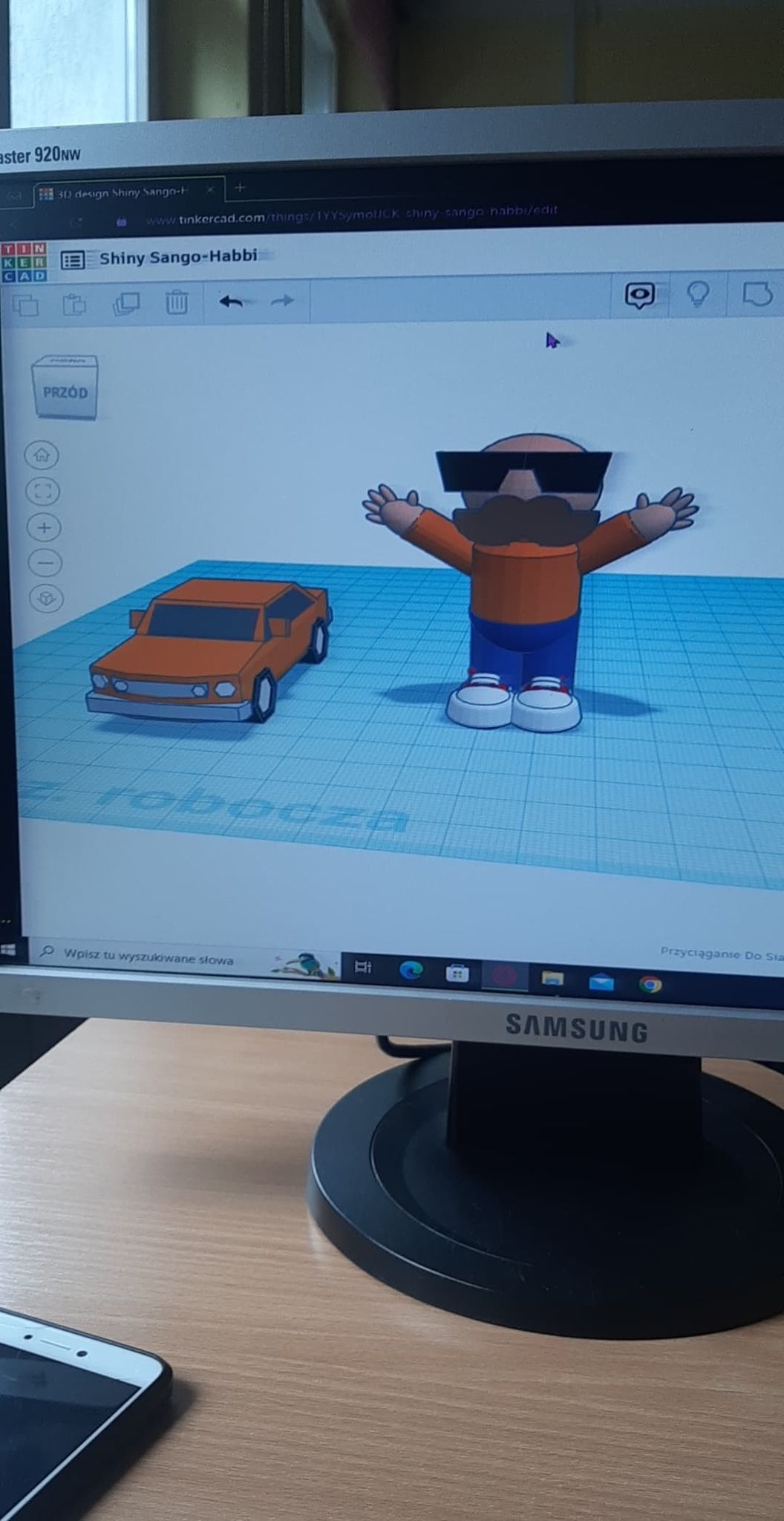Zoom out with the minus button
The width and height of the screenshot is (784, 1521).
(x=45, y=563)
